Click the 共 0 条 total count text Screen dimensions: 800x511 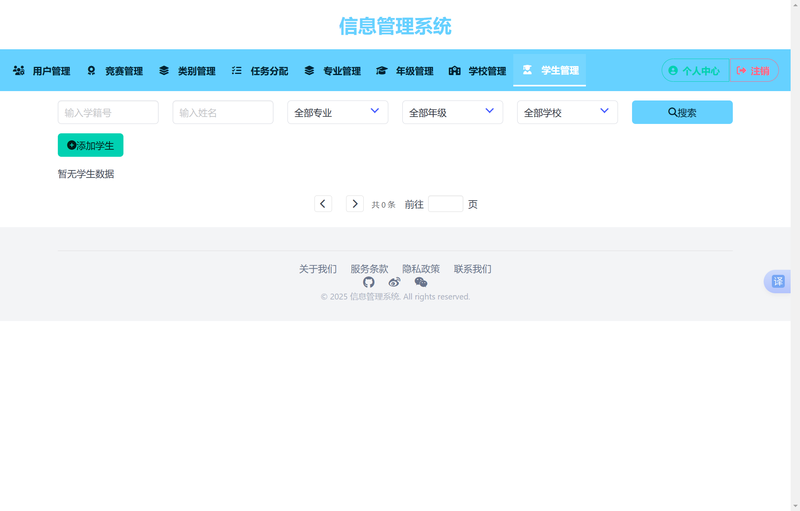point(383,205)
